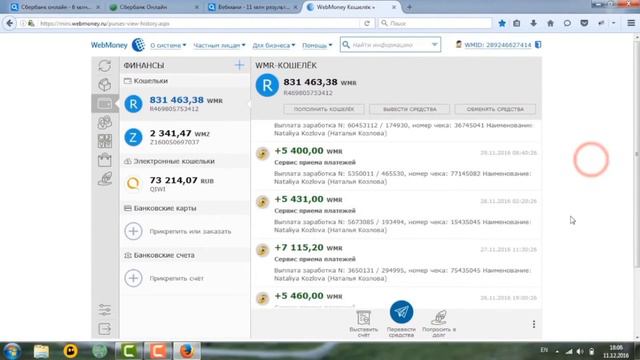This screenshot has width=640, height=360.
Task: Open the QR grid icon in the sidebar
Action: click(x=104, y=141)
